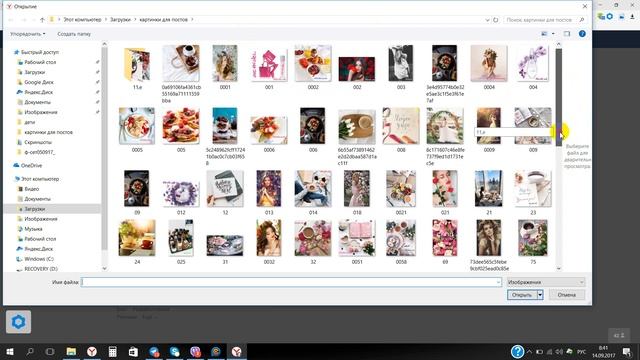Select RECOVERY (D:) drive

(x=41, y=269)
